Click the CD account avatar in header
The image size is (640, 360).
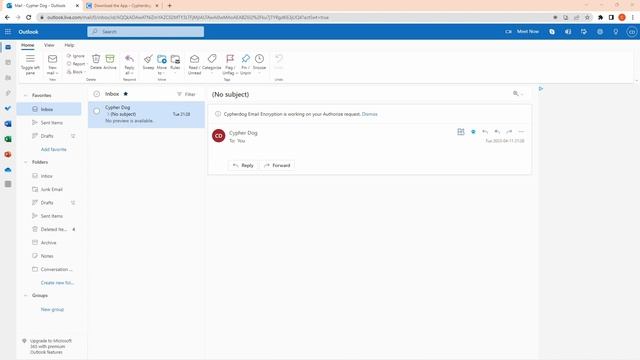click(x=631, y=32)
